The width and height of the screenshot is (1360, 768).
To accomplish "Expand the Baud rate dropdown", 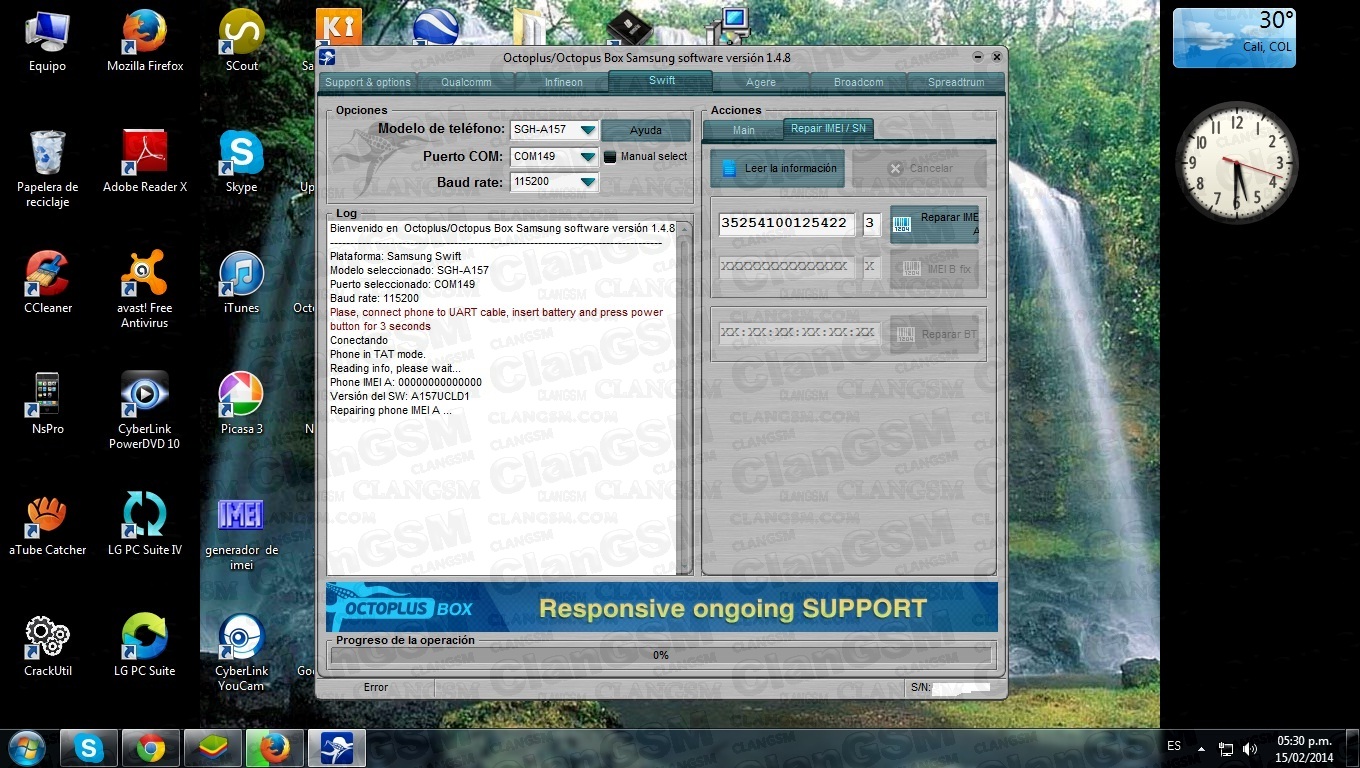I will pos(588,182).
